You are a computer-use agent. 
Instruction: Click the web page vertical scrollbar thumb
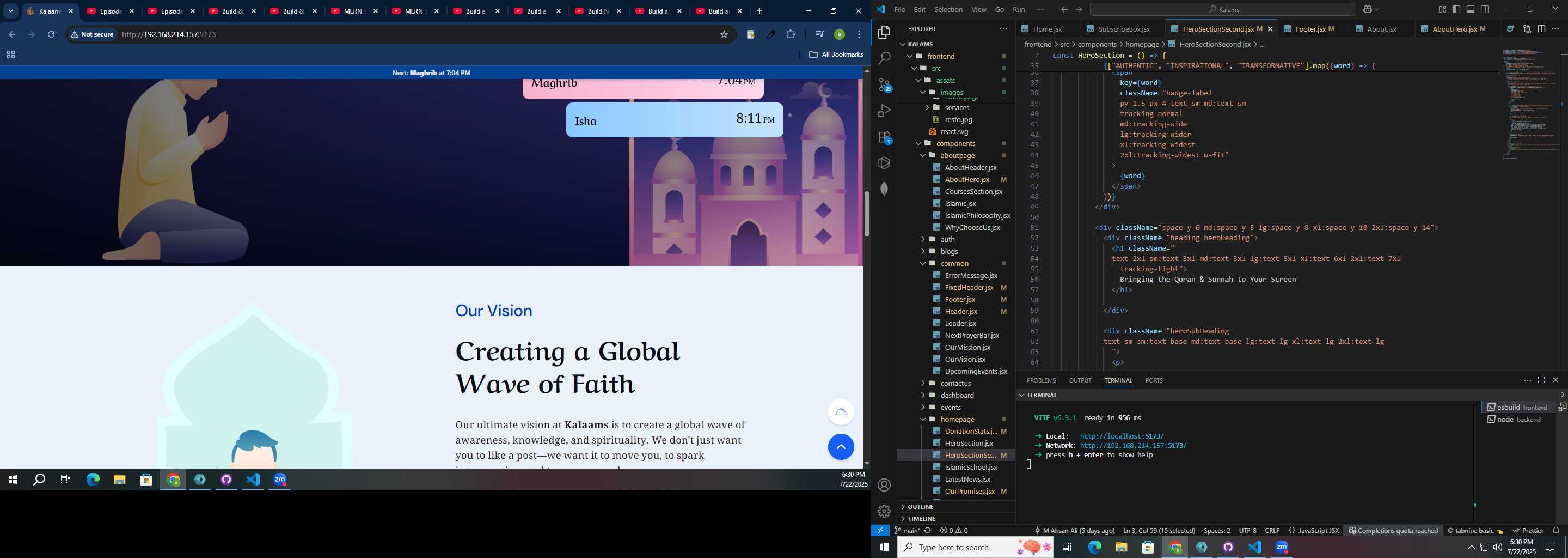click(x=867, y=214)
